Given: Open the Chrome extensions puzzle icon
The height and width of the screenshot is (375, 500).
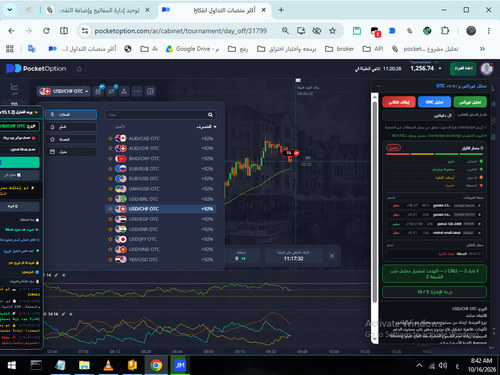Looking at the screenshot, I should (445, 31).
